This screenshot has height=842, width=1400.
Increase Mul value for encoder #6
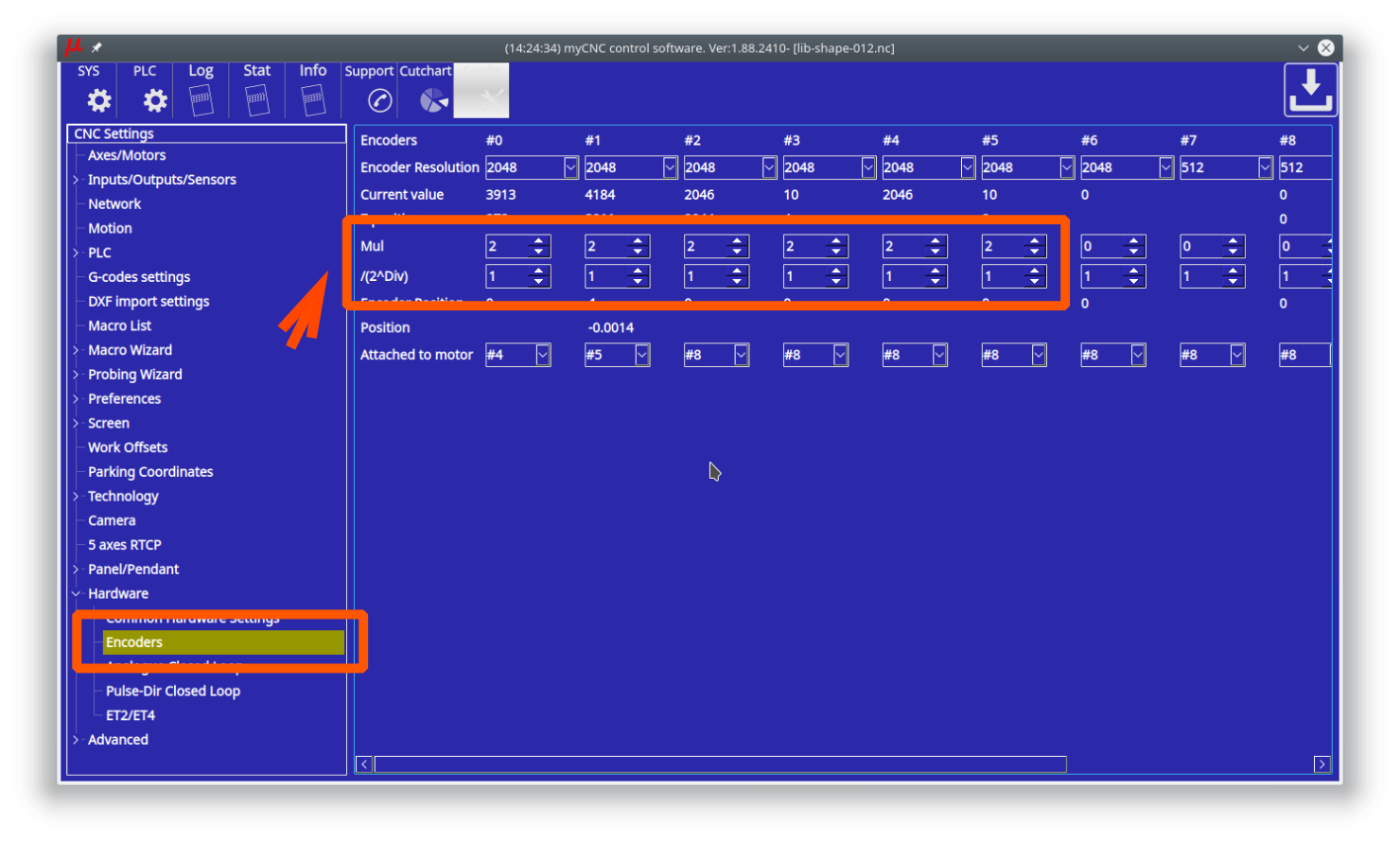tap(1134, 241)
